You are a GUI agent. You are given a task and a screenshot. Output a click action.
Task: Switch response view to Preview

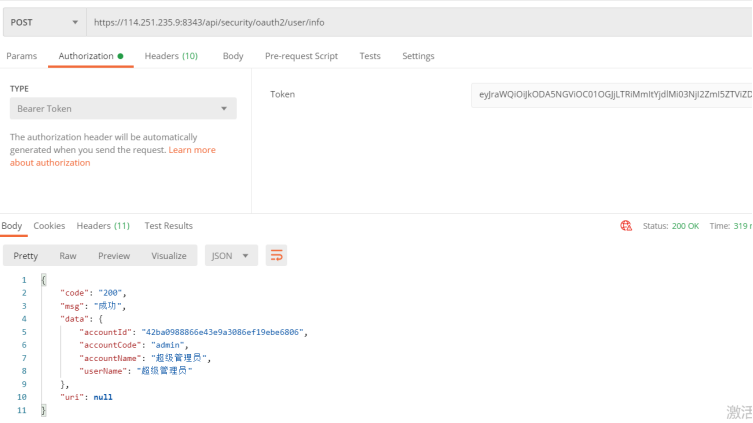click(x=114, y=256)
